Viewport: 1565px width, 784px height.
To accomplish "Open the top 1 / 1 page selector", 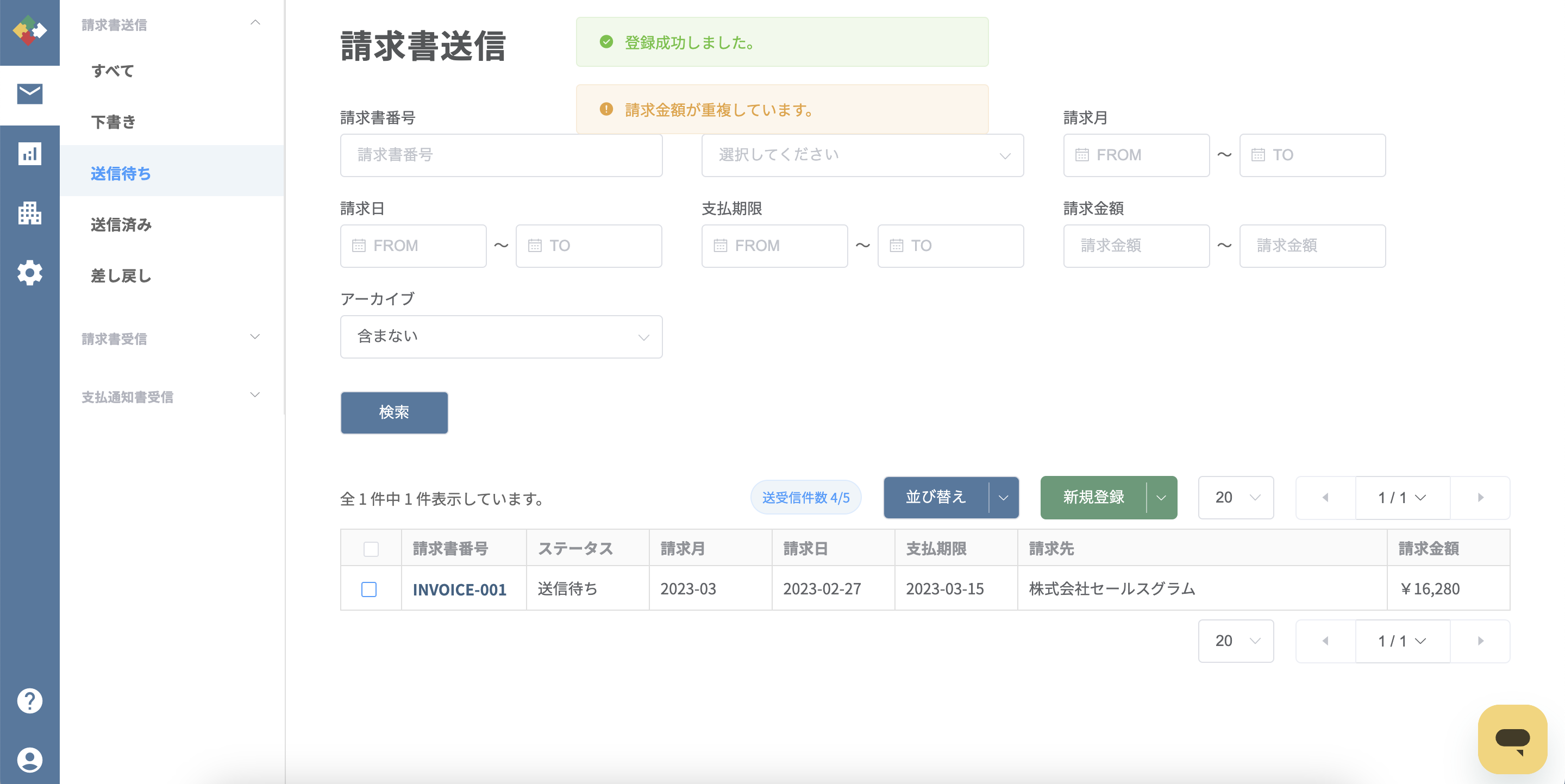I will click(x=1402, y=497).
